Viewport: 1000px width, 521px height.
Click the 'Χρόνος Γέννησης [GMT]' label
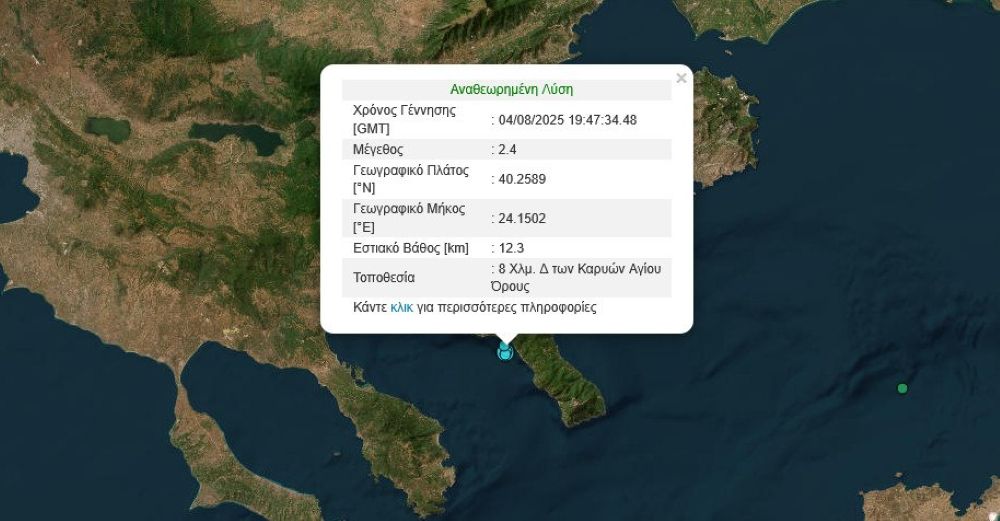pos(404,119)
